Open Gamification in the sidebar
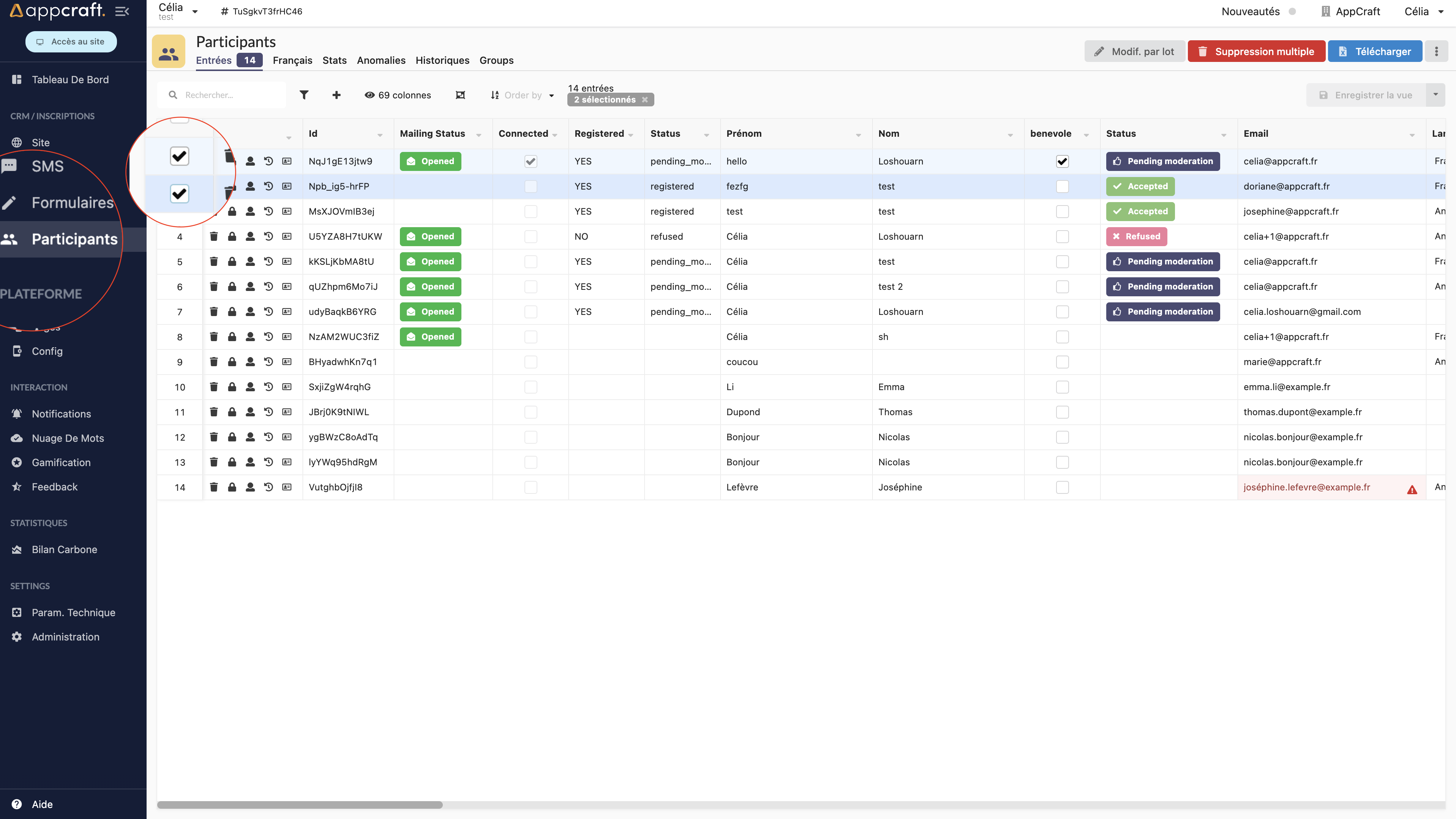The height and width of the screenshot is (819, 1456). pos(61,462)
